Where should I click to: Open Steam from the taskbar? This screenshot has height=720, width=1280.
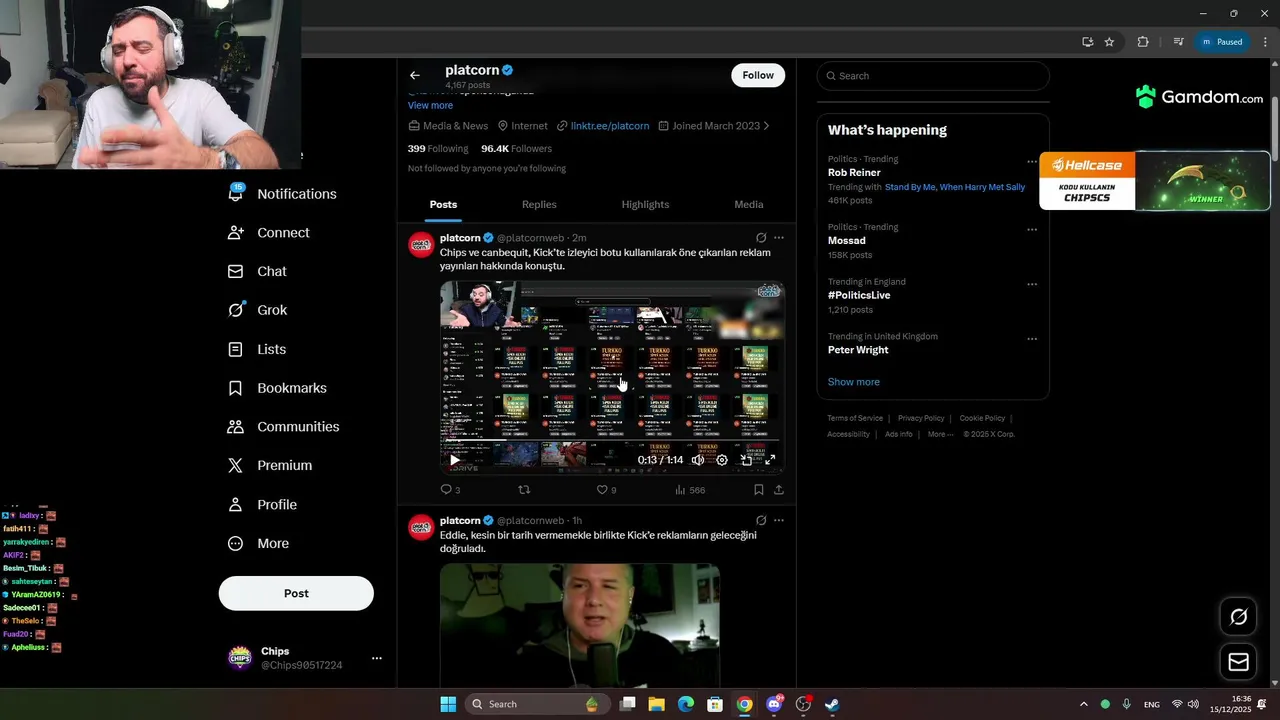(x=831, y=704)
